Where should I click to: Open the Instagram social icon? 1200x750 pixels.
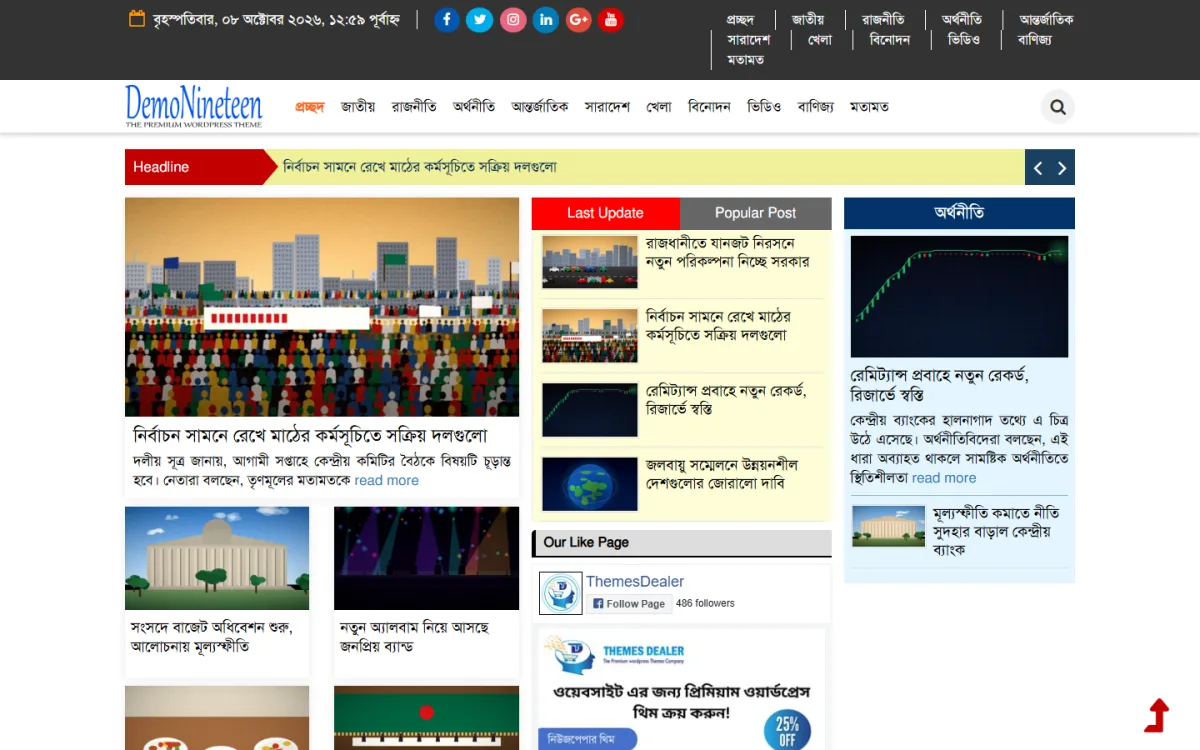point(513,20)
